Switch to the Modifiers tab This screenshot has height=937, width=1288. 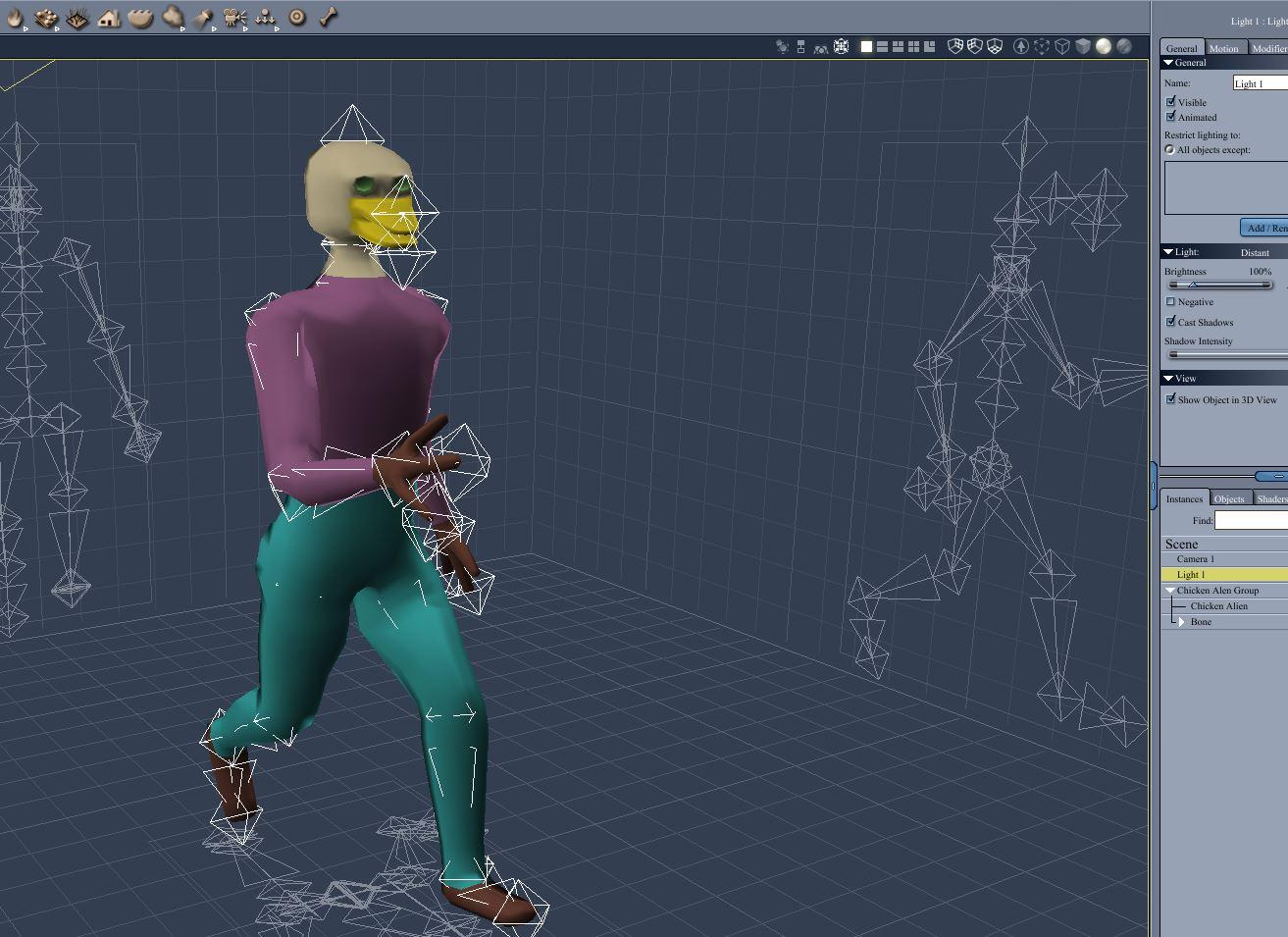tap(1267, 48)
